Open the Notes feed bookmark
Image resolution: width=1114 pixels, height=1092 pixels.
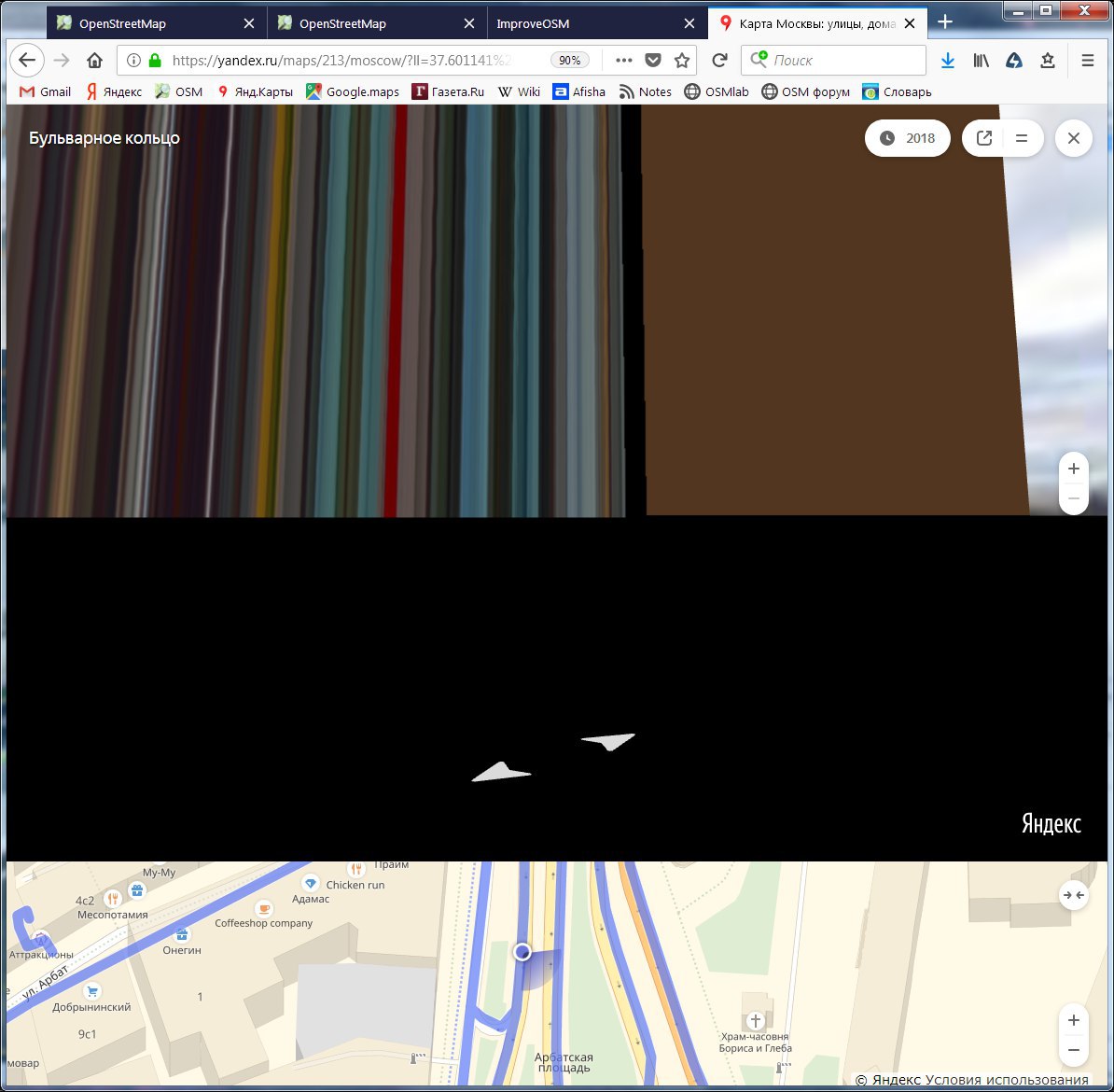click(x=645, y=91)
